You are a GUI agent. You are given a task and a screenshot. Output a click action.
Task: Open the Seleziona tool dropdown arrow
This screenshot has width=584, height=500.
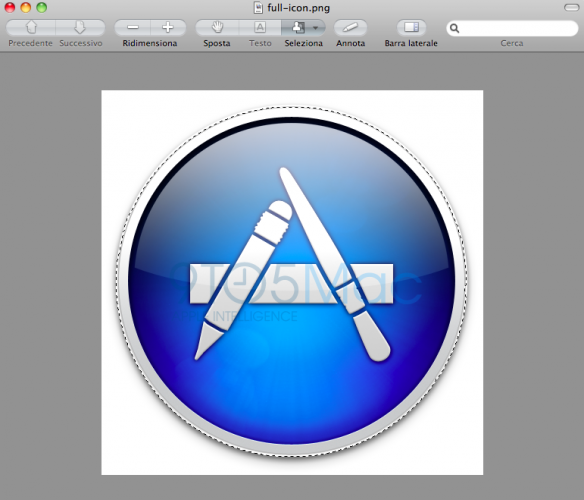315,28
